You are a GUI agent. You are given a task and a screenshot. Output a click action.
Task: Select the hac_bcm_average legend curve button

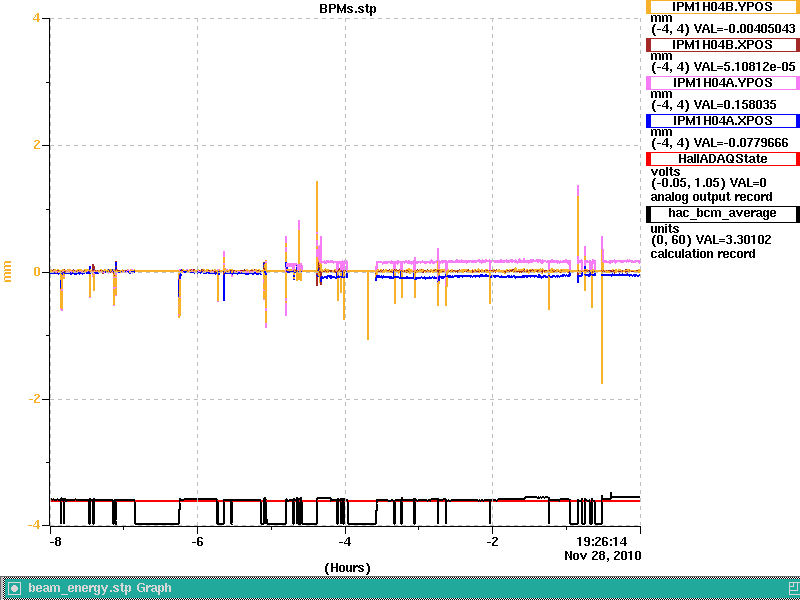722,213
